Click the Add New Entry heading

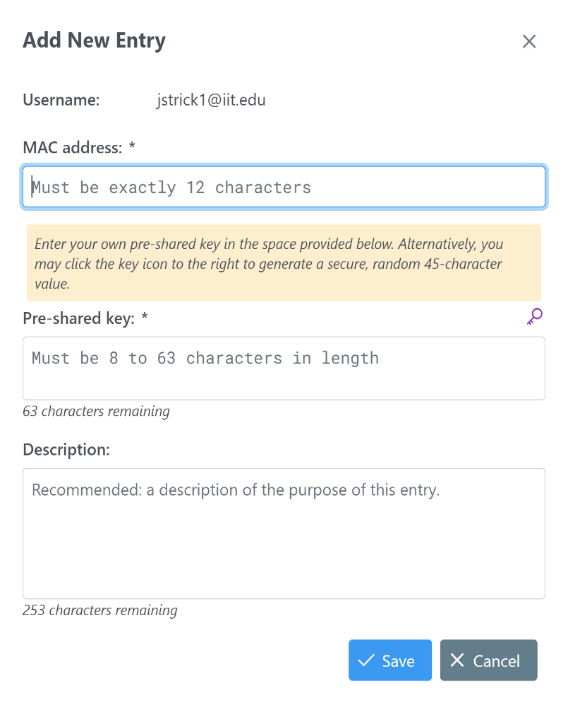94,41
